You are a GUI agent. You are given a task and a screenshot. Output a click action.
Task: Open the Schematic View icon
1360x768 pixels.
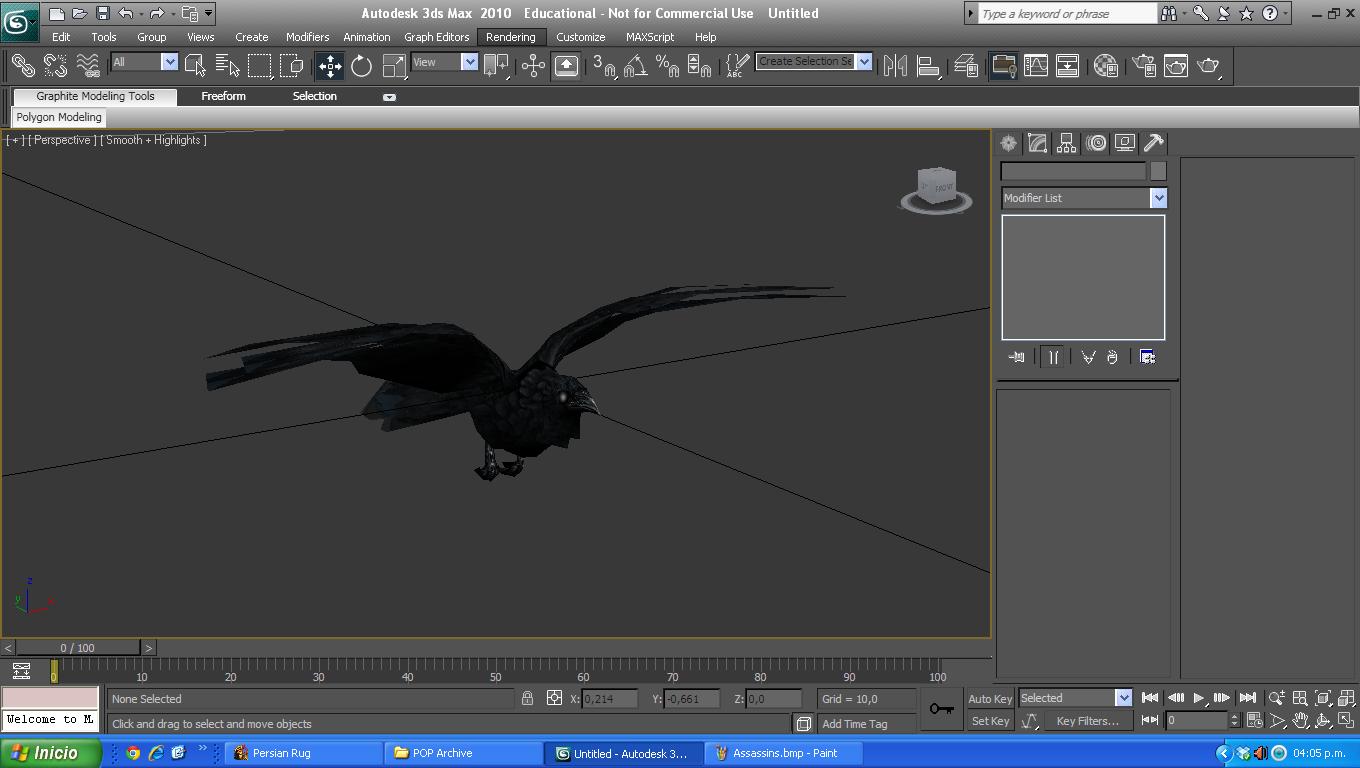pyautogui.click(x=1067, y=66)
